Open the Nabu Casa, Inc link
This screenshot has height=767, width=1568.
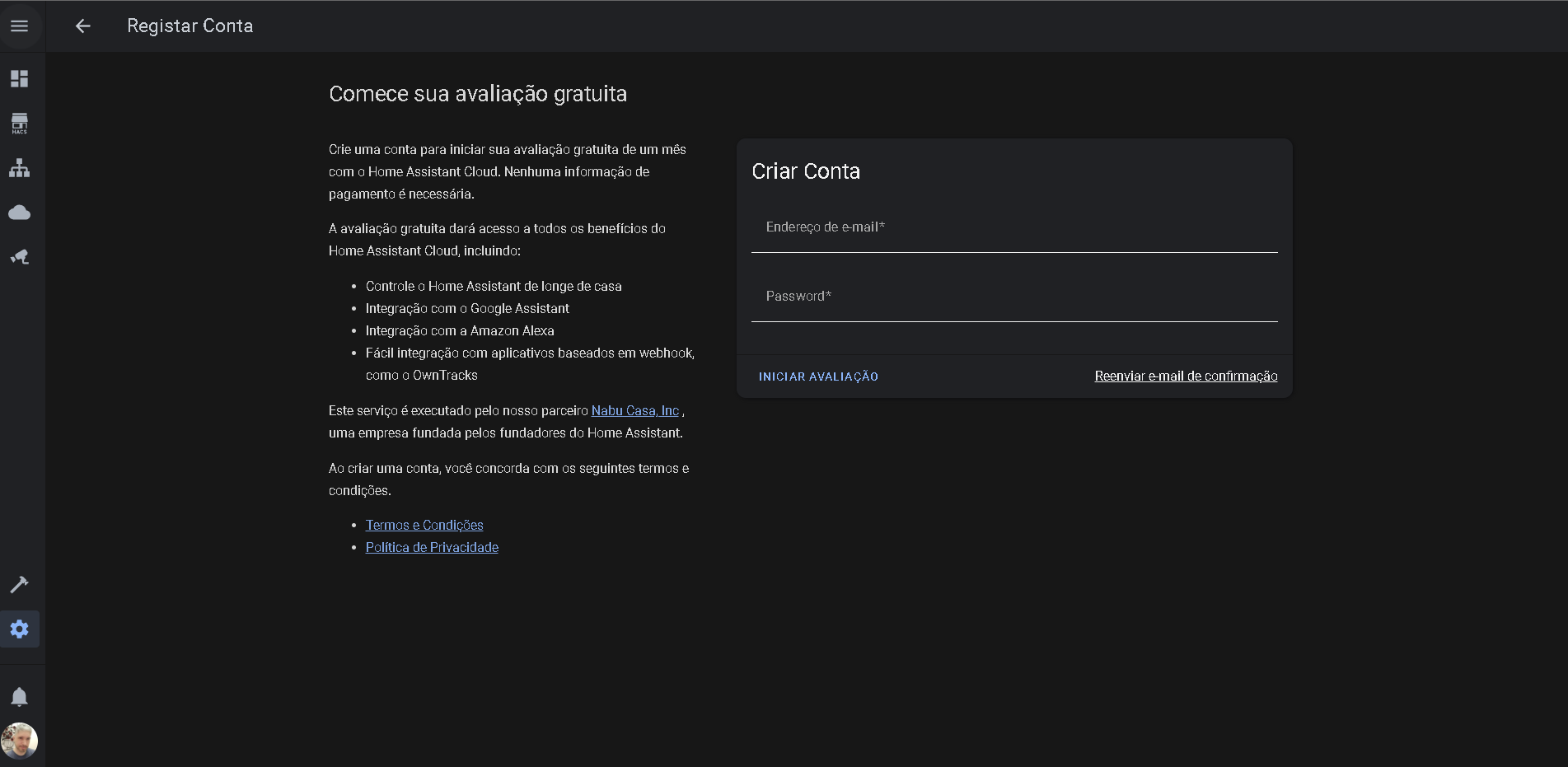635,410
